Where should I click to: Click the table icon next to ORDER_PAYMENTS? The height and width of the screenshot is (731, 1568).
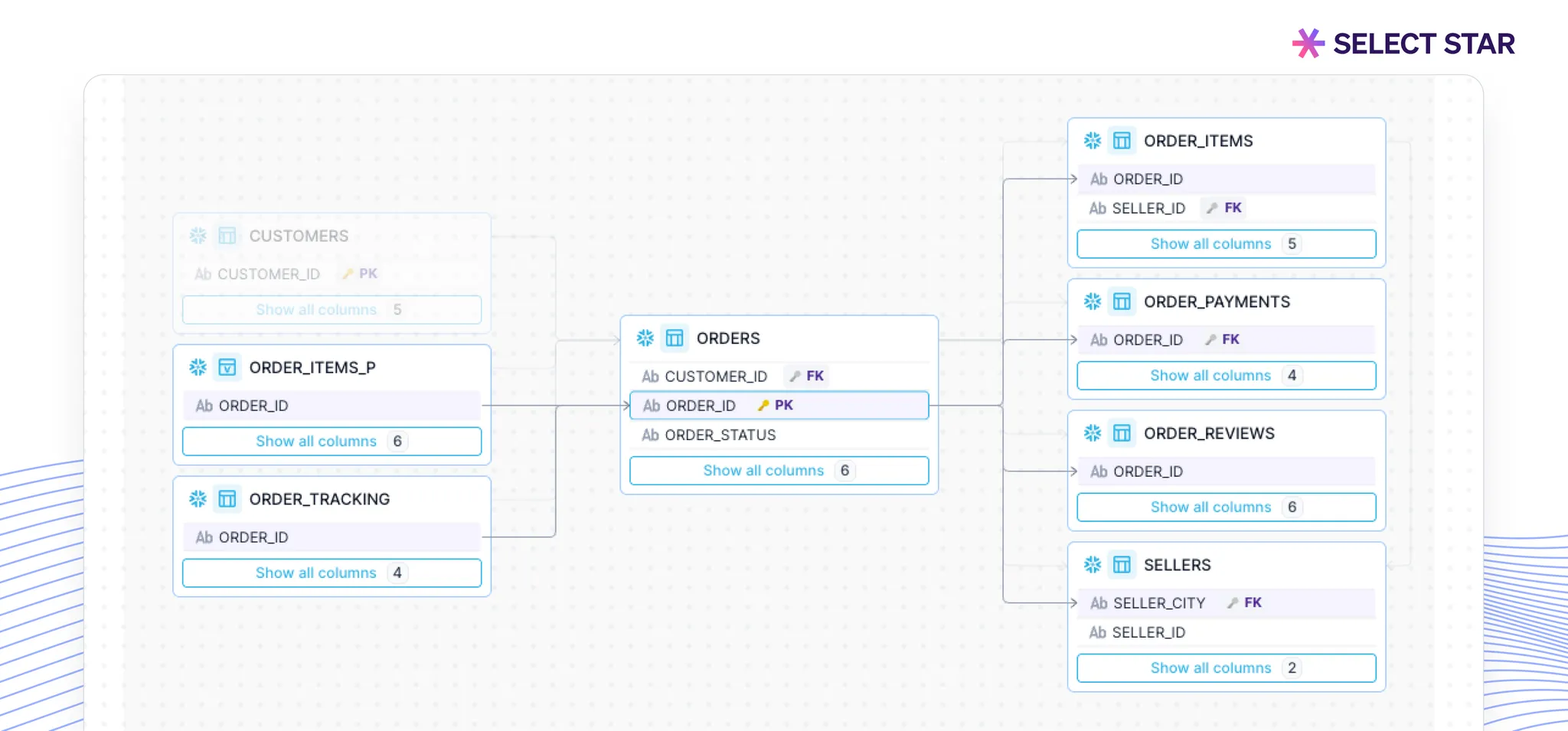1122,302
